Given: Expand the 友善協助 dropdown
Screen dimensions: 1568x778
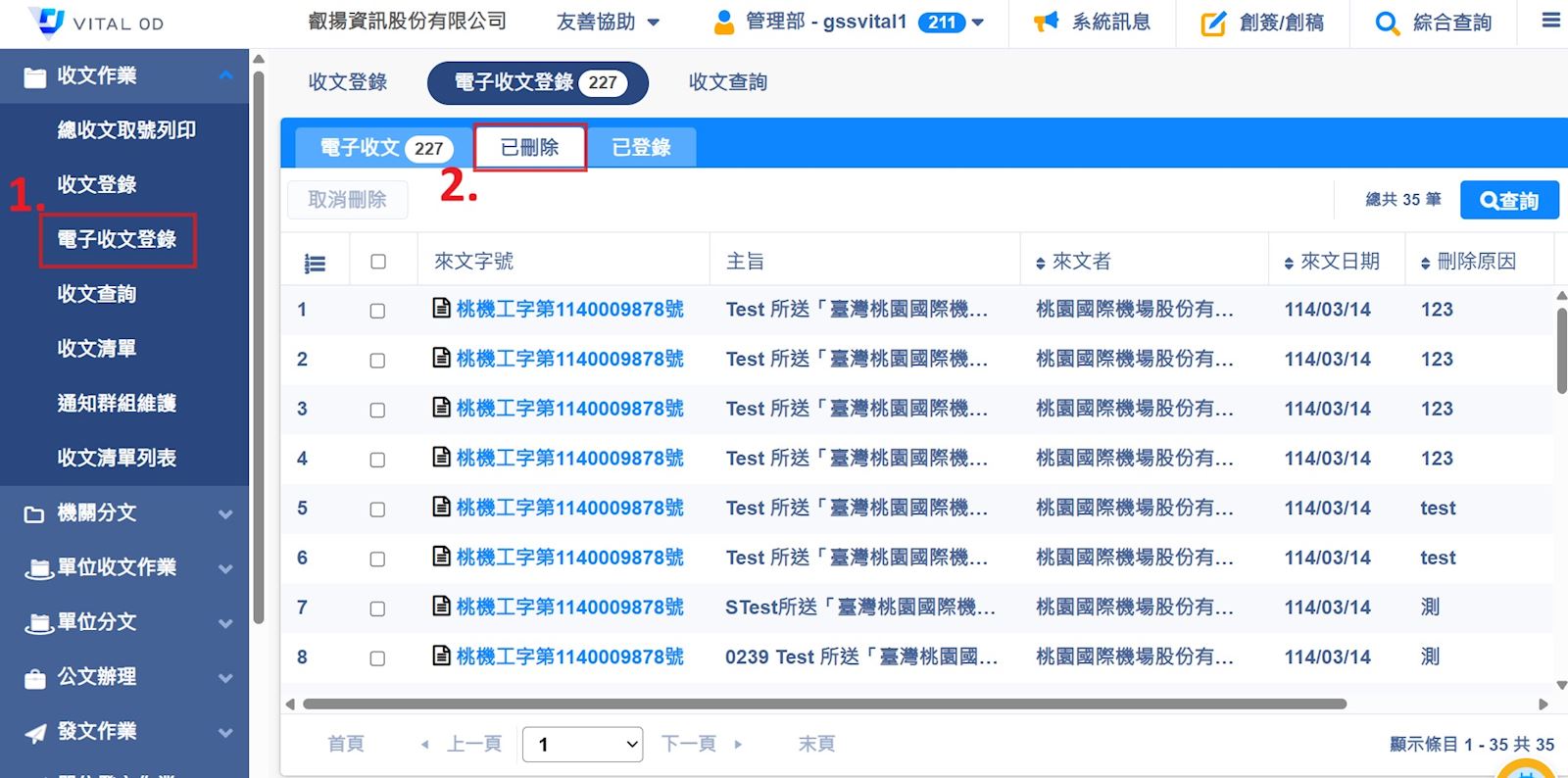Looking at the screenshot, I should 608,23.
